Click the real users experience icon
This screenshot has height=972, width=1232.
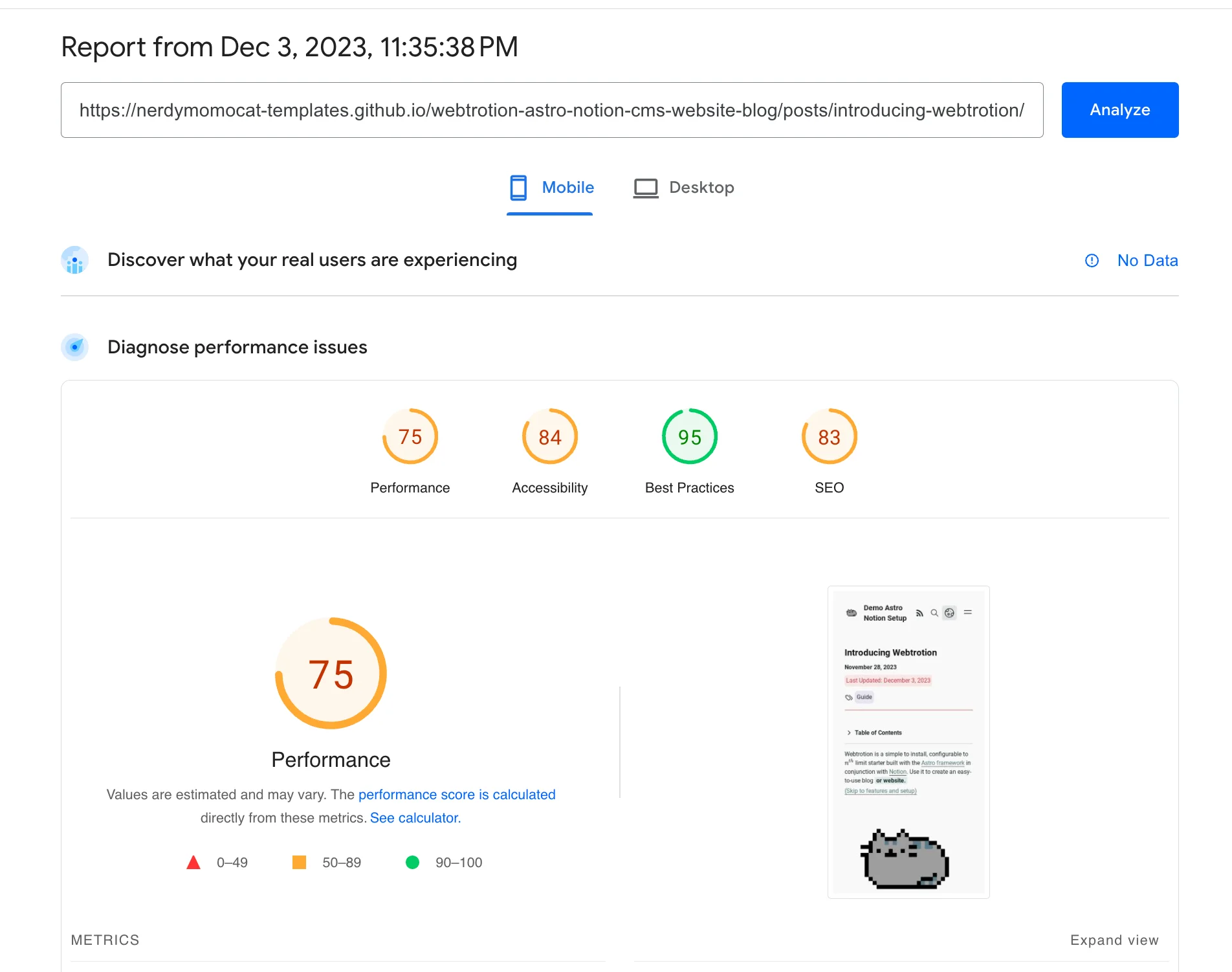(x=75, y=260)
